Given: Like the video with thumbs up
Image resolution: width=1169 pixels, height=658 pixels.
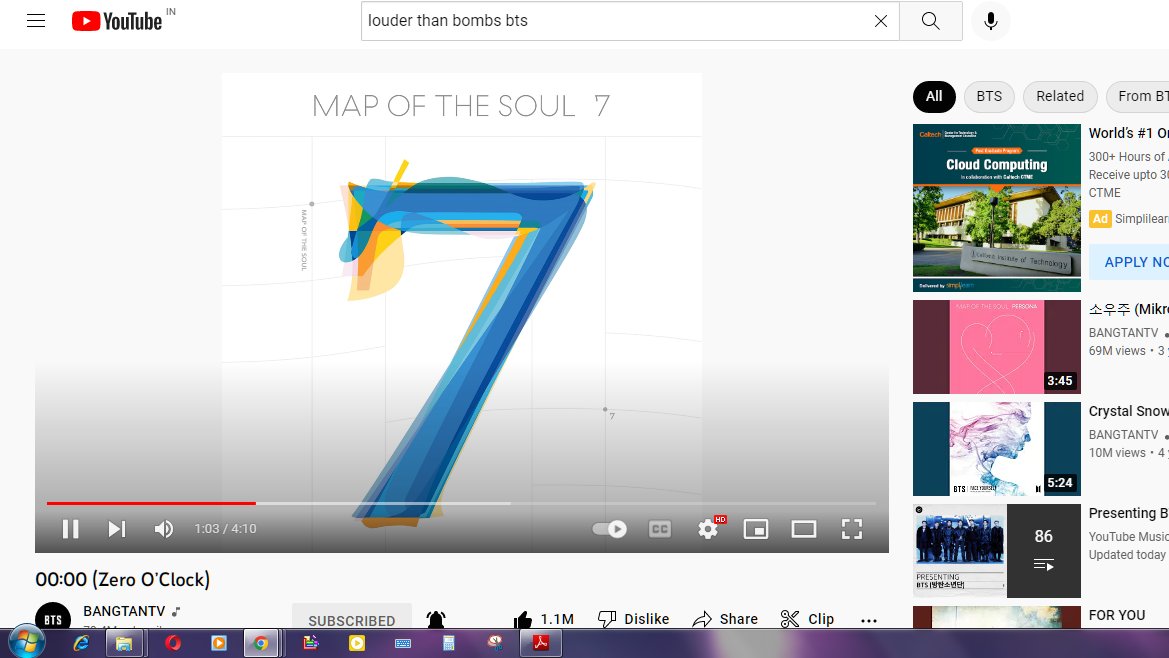Looking at the screenshot, I should tap(543, 619).
